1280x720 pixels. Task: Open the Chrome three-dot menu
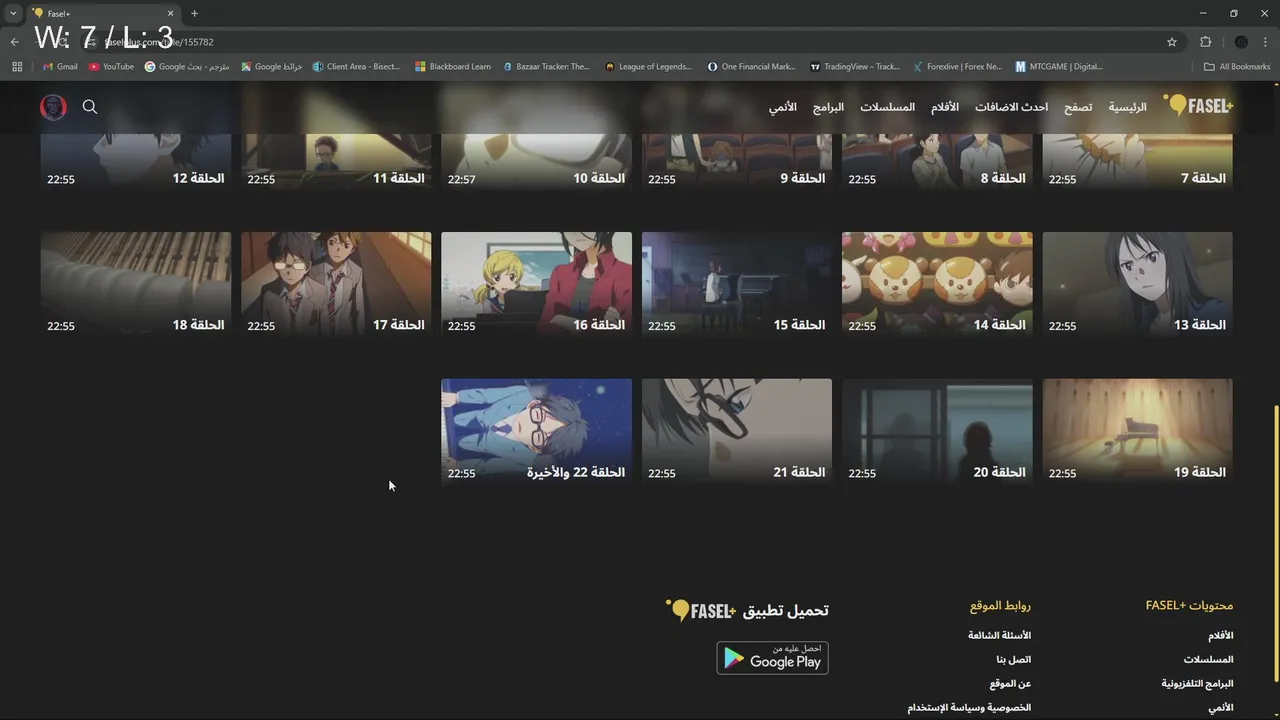click(1265, 42)
